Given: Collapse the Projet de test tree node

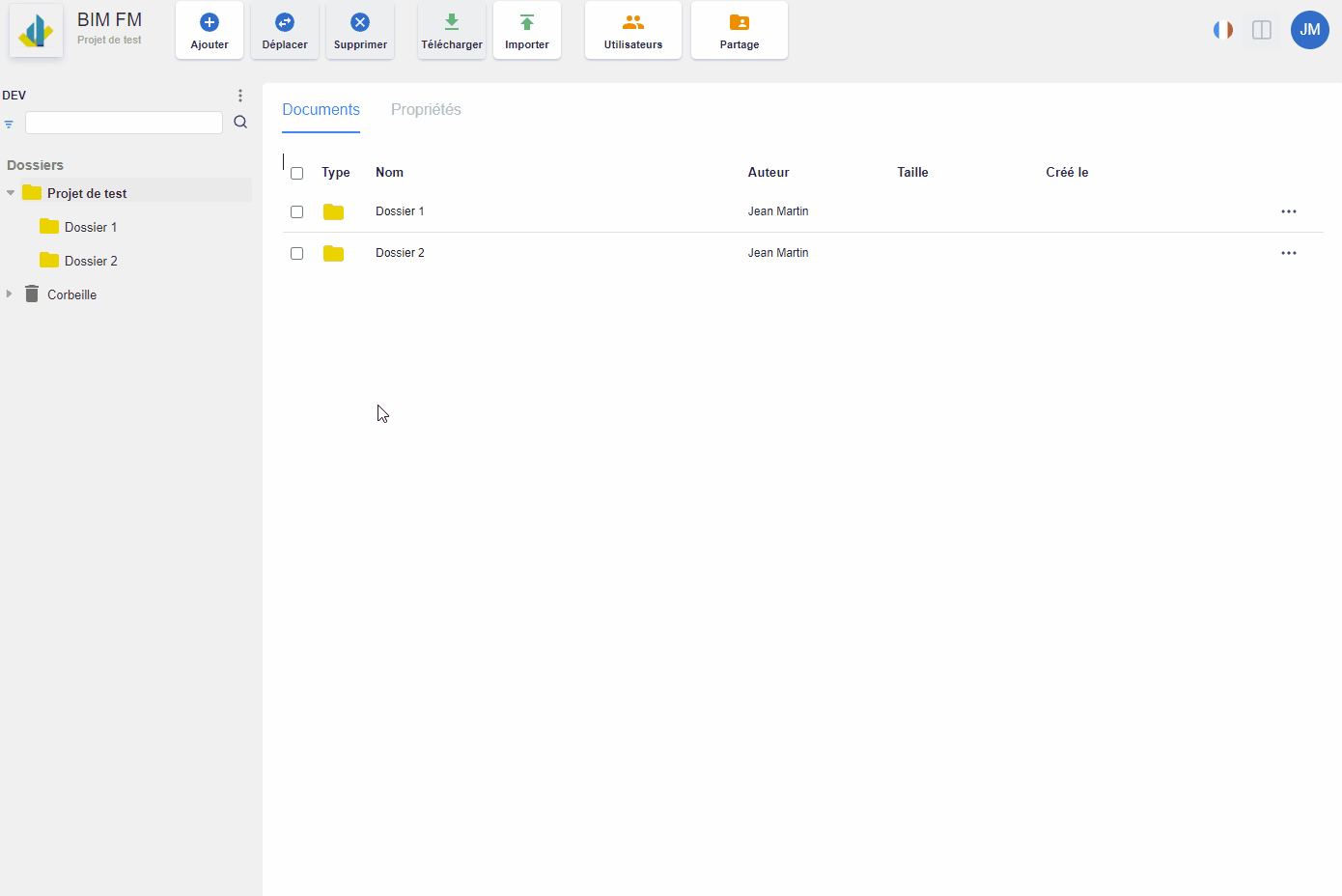Looking at the screenshot, I should point(11,193).
